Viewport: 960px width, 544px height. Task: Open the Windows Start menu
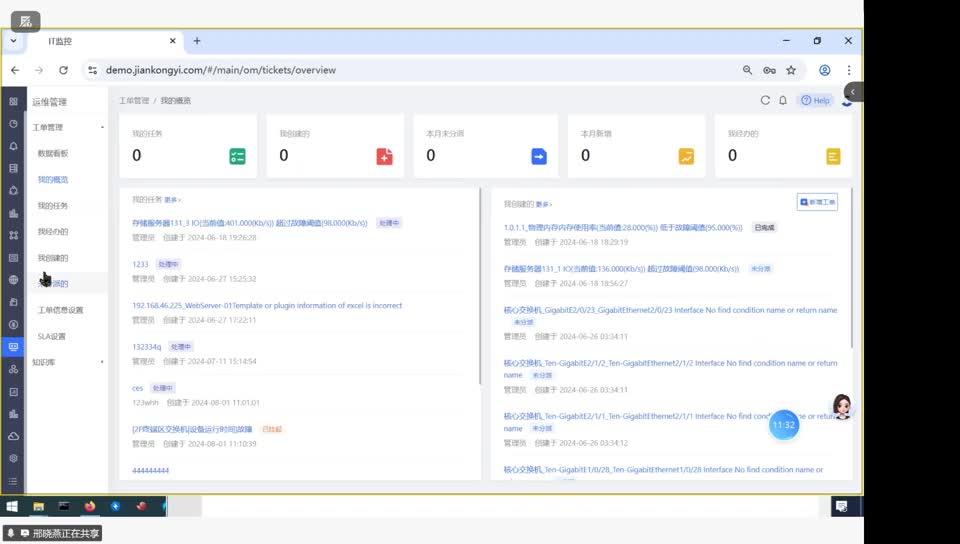[12, 507]
